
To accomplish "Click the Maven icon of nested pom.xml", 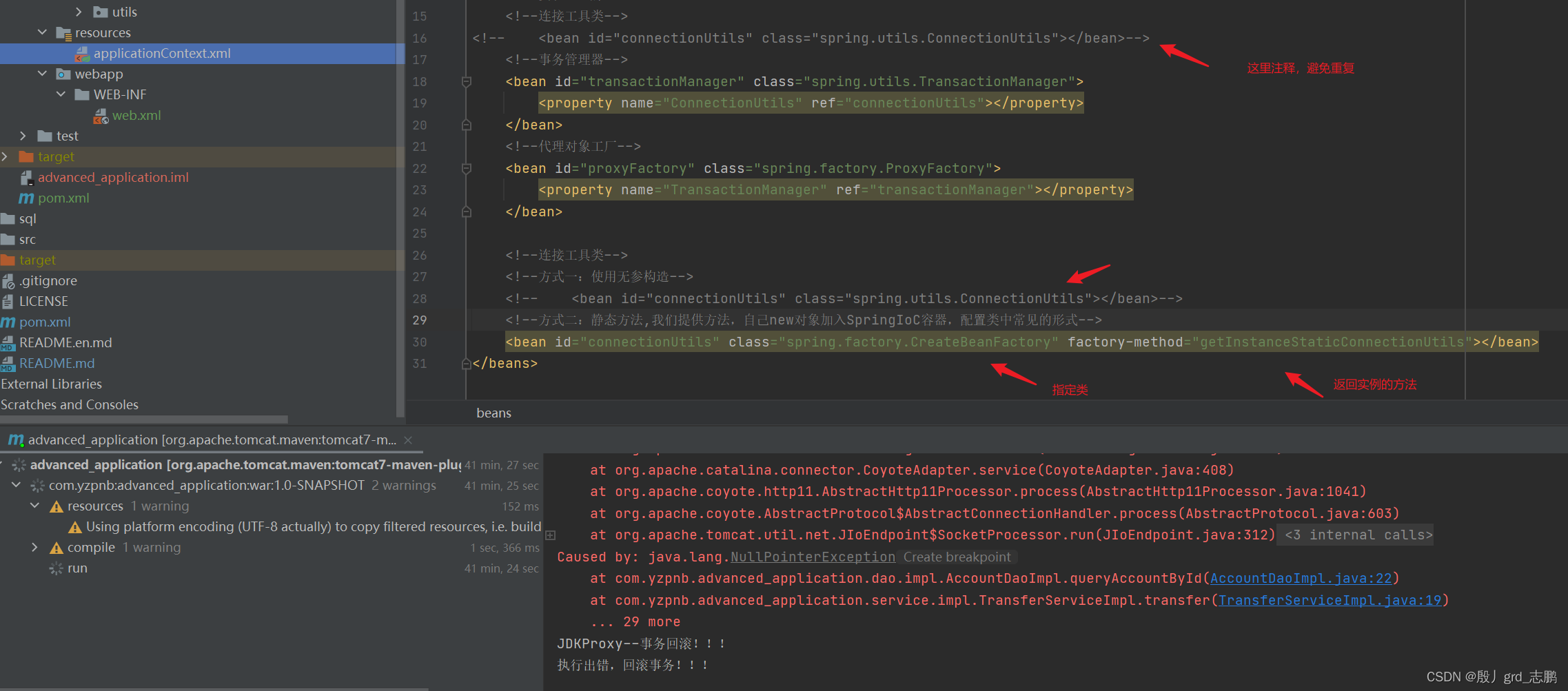I will 26,198.
